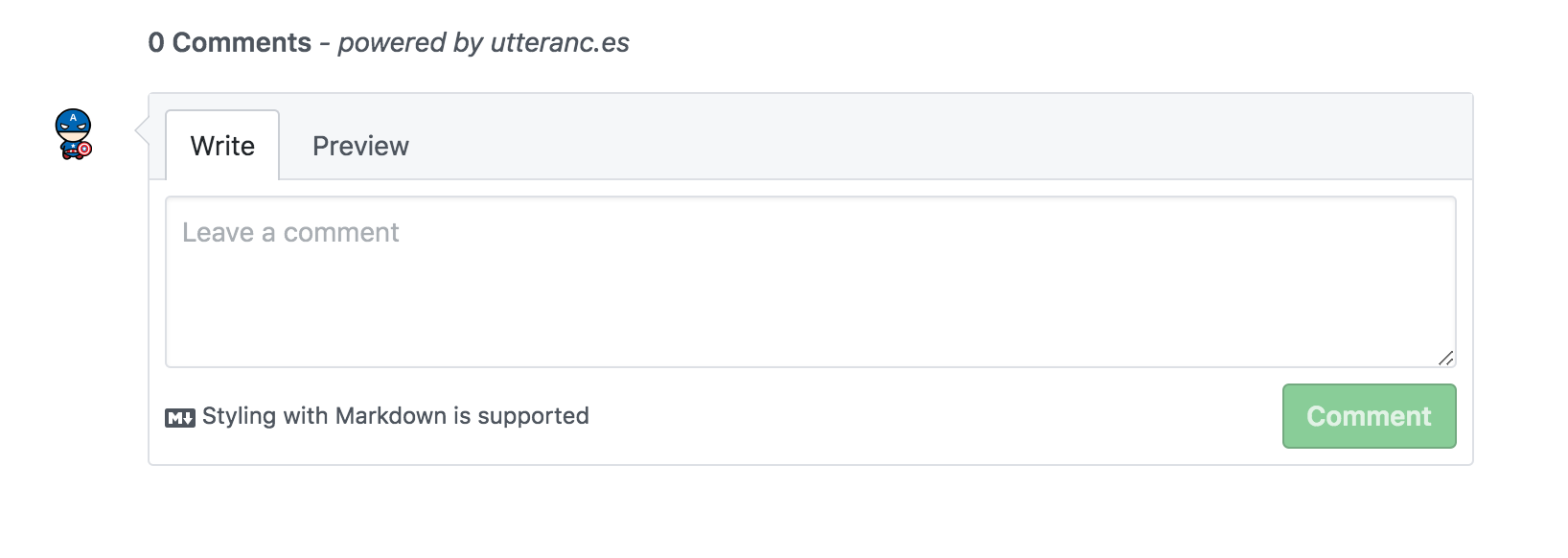Click the 0 Comments heading
The width and height of the screenshot is (1568, 558).
coord(230,43)
